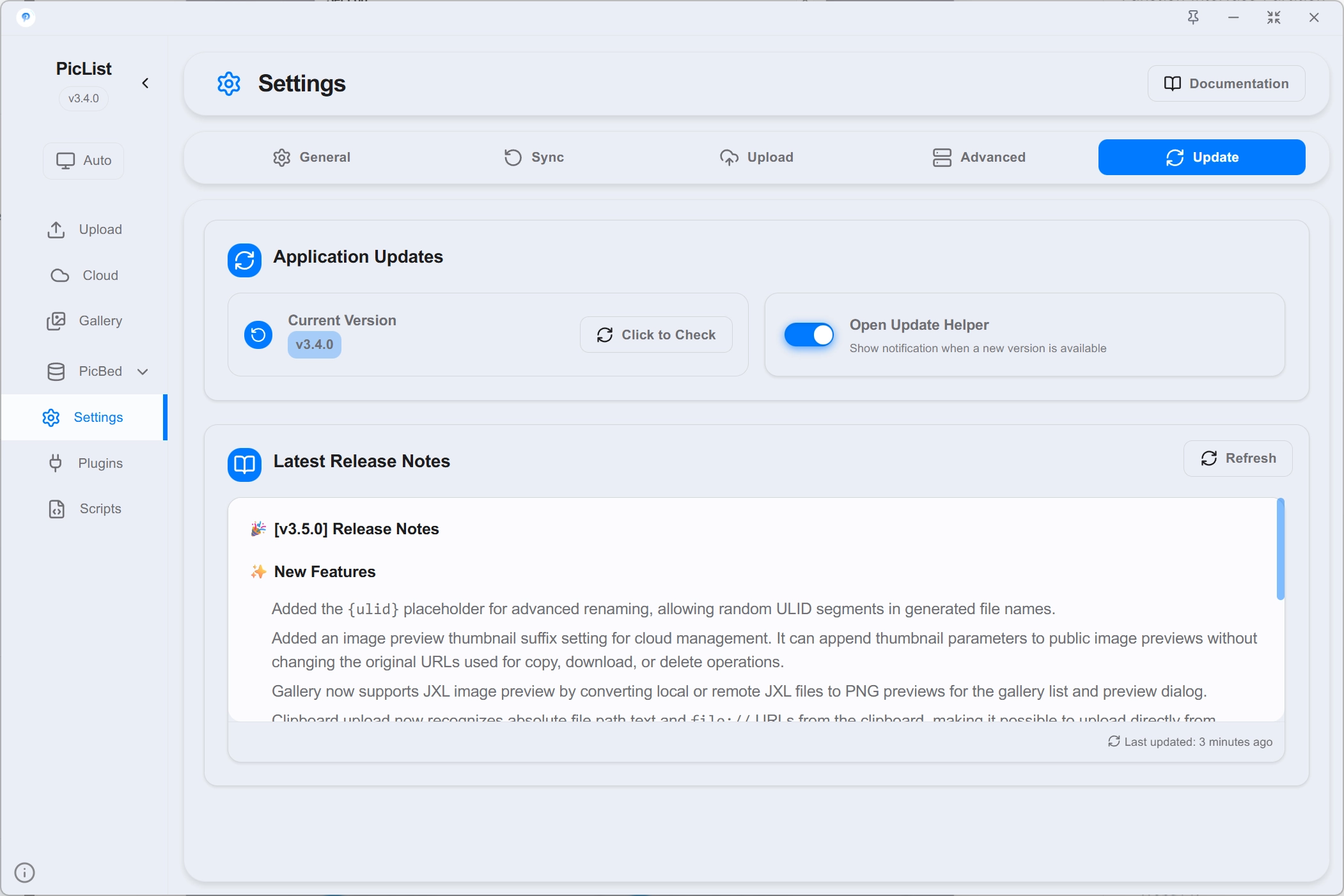Toggle Open Update Helper switch

[x=809, y=335]
